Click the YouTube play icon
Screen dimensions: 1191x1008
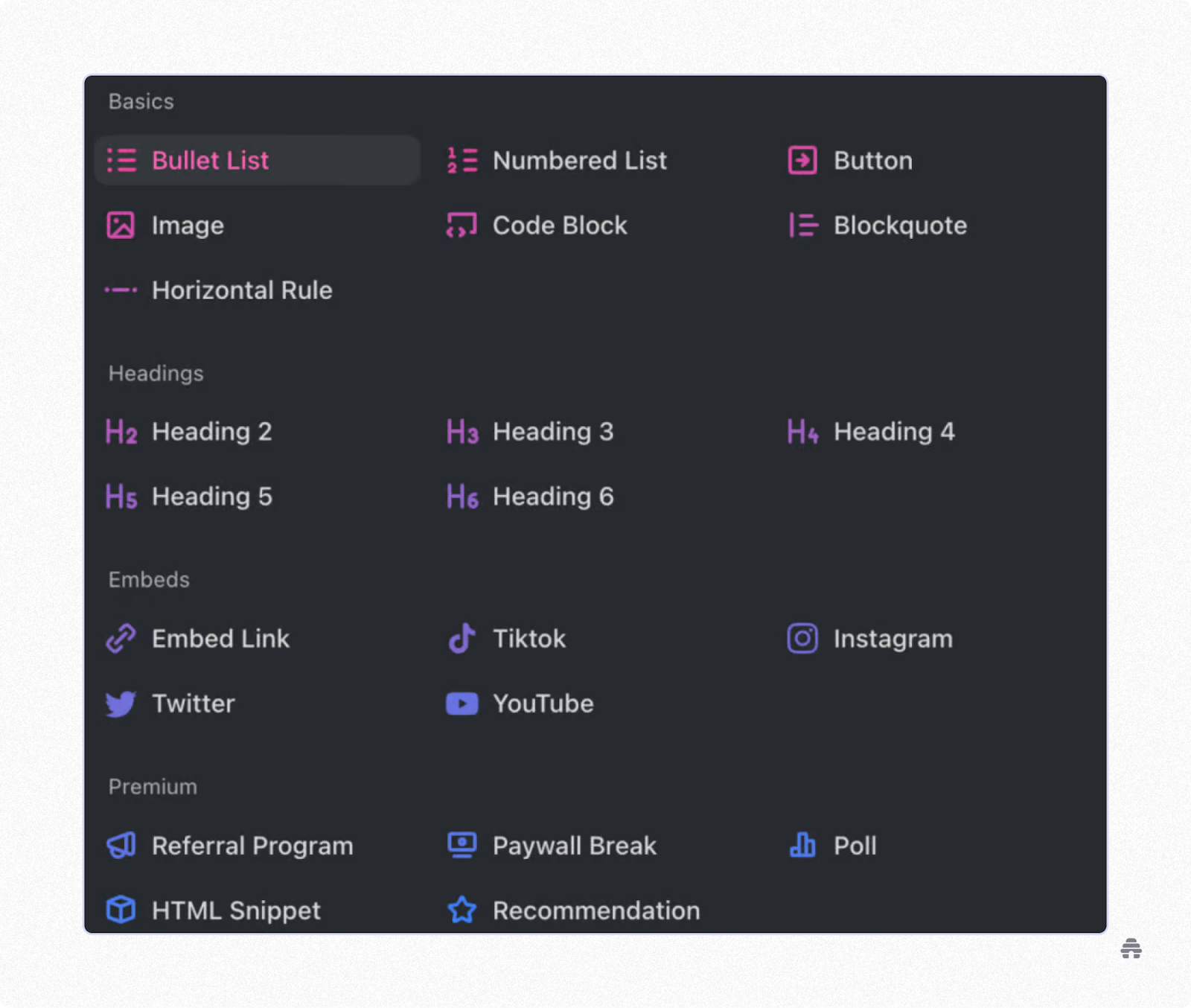(x=462, y=704)
